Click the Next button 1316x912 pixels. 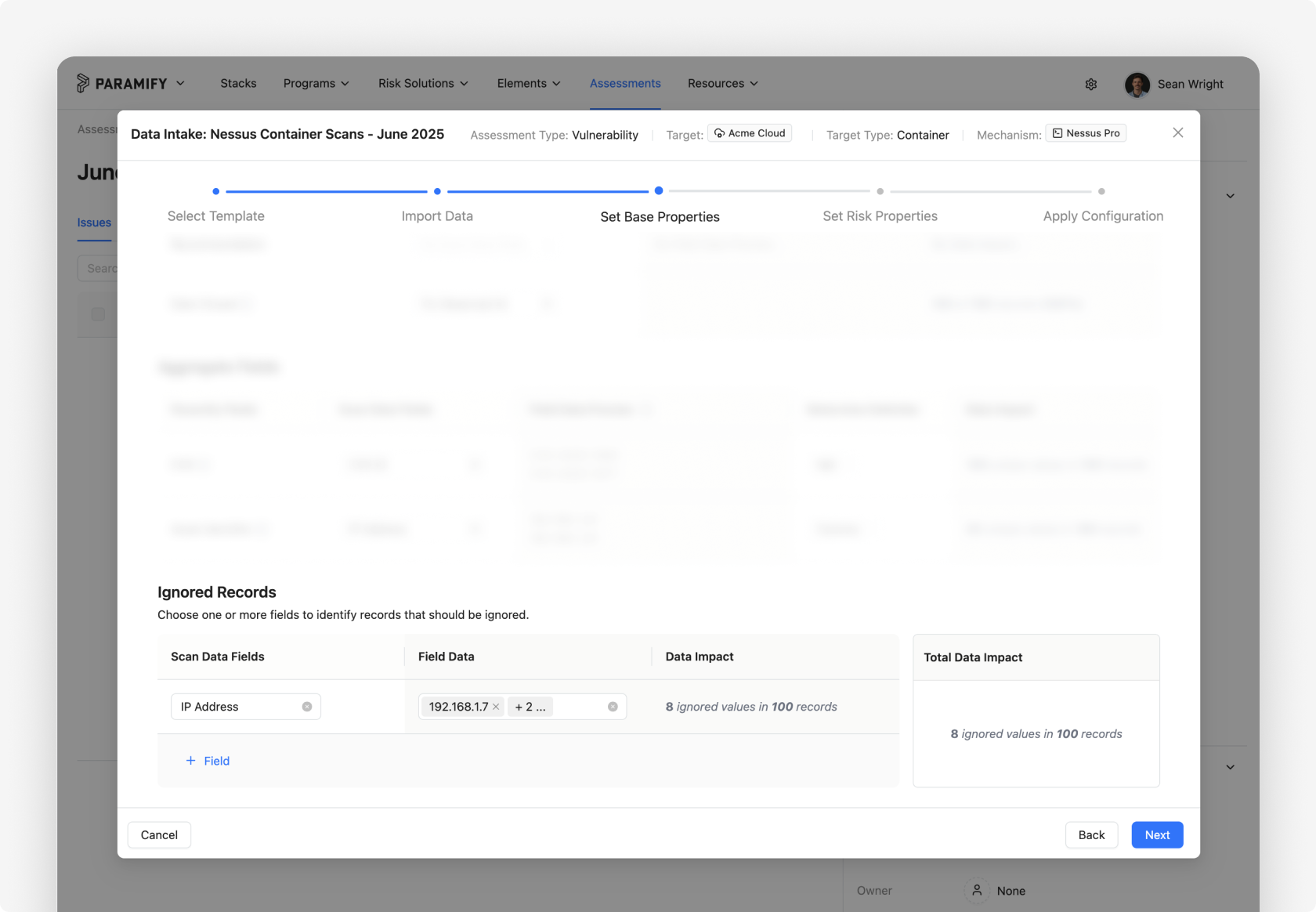tap(1157, 835)
